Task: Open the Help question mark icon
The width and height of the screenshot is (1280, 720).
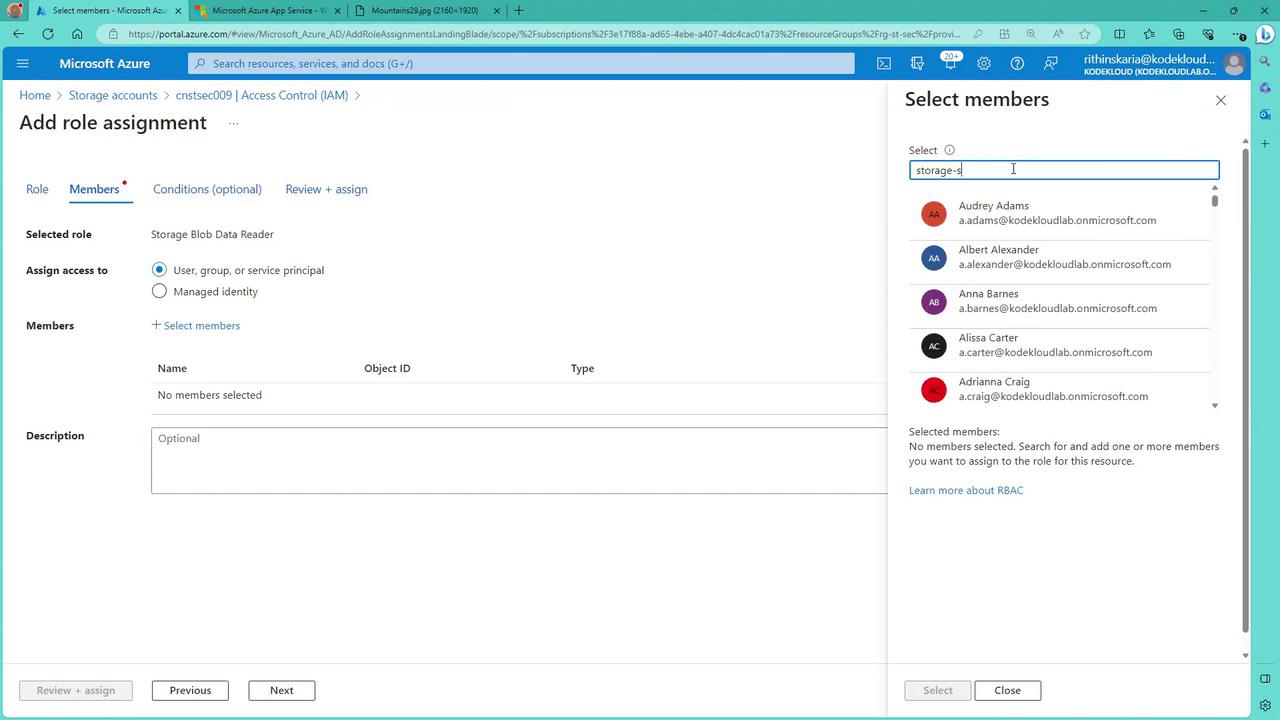Action: (1017, 63)
